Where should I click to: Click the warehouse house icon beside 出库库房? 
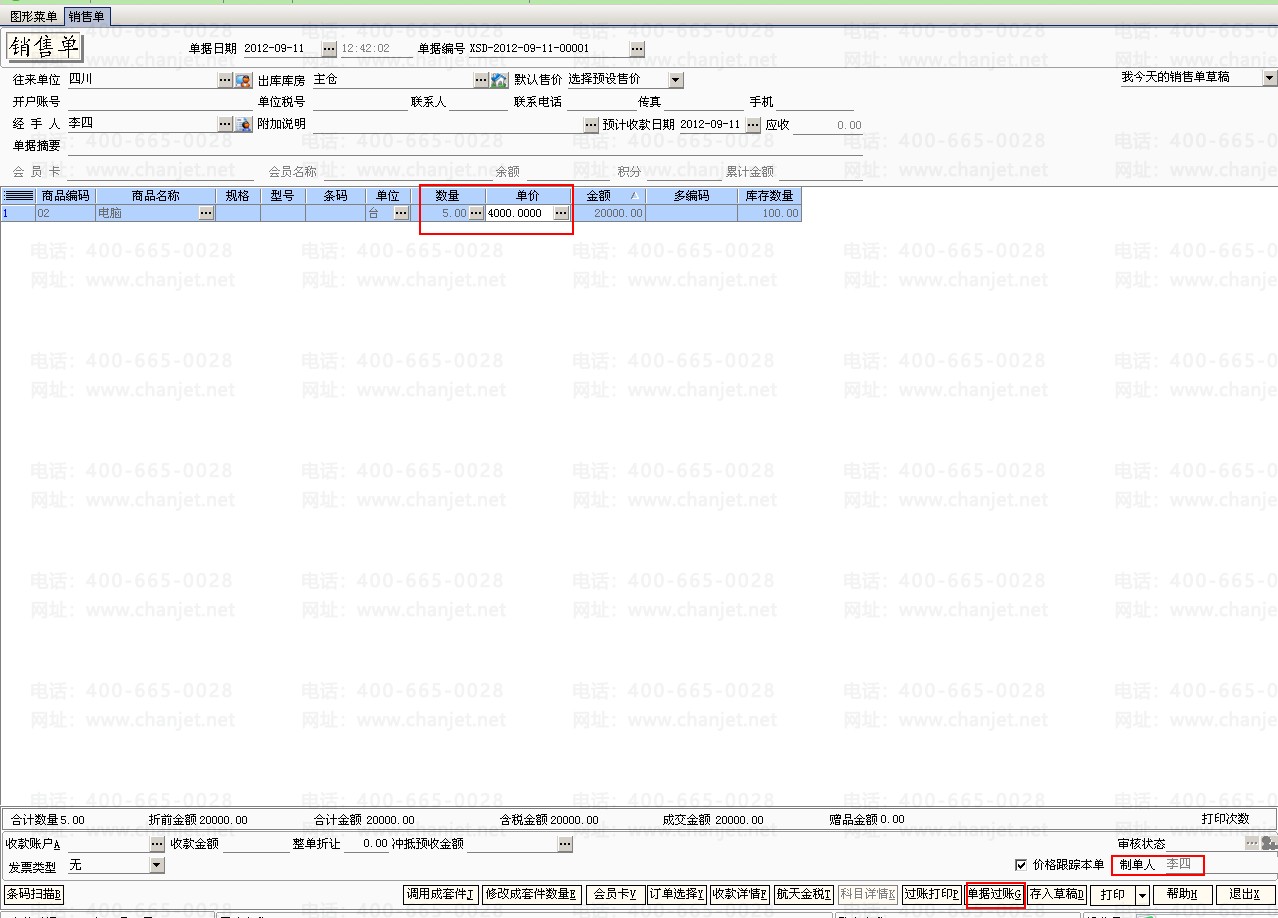[499, 80]
